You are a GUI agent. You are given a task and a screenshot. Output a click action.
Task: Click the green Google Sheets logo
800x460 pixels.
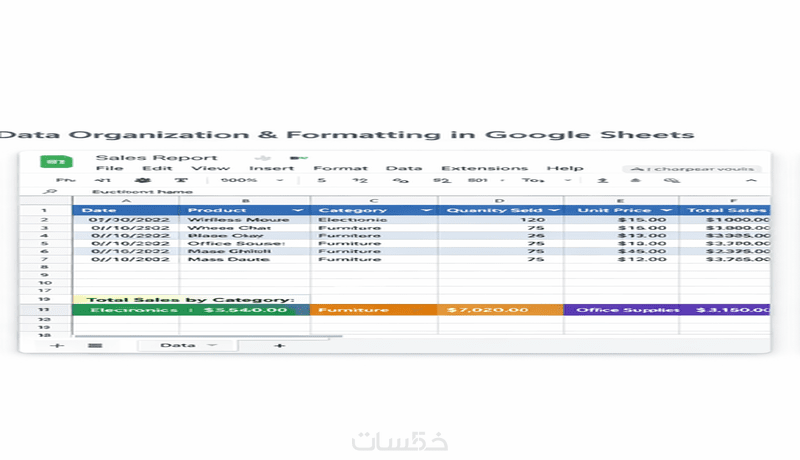[56, 162]
